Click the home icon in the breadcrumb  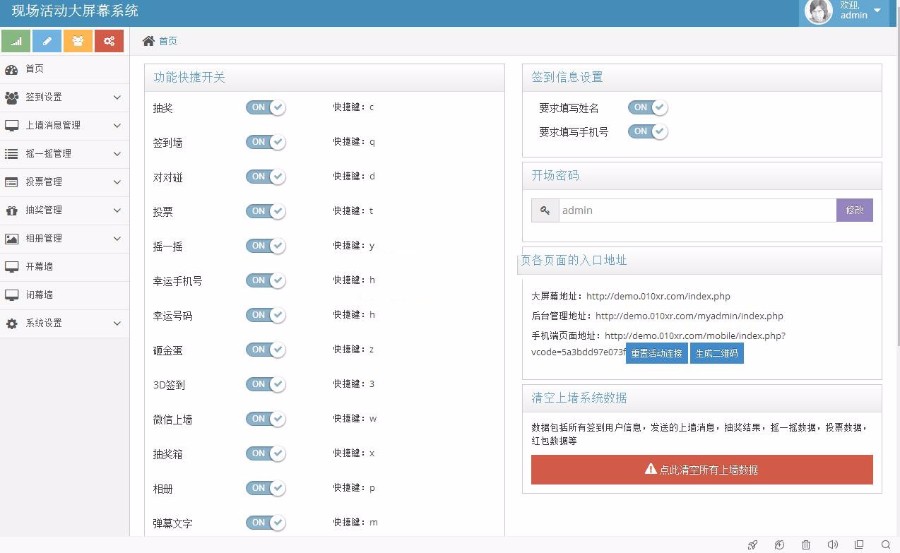149,41
